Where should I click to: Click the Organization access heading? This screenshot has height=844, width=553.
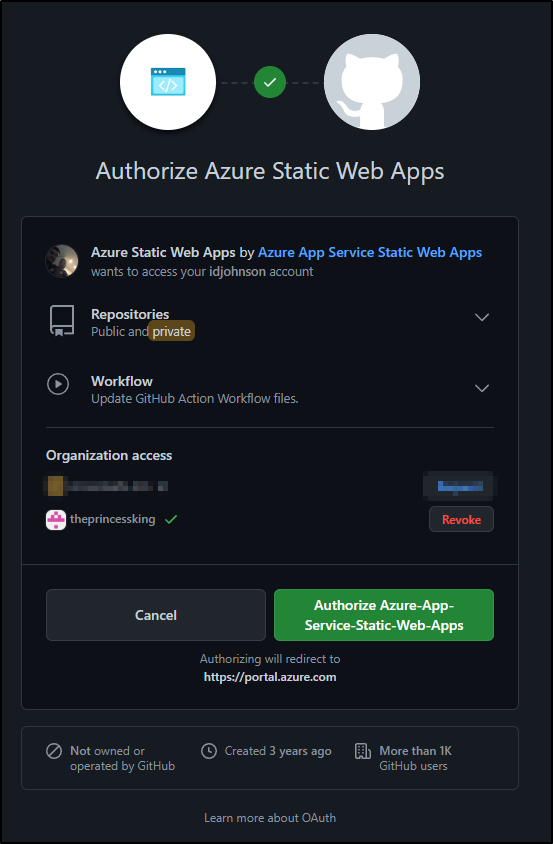pyautogui.click(x=109, y=455)
